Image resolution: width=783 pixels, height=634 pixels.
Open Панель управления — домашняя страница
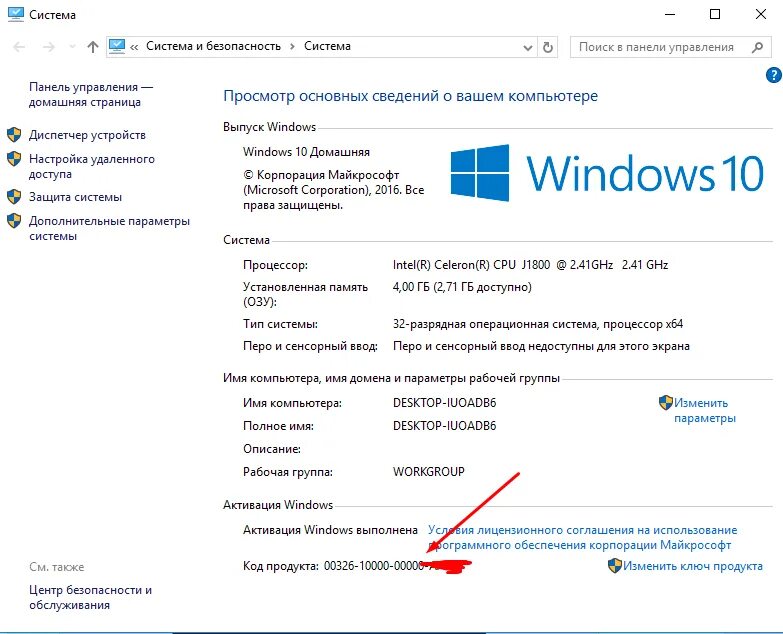point(90,94)
